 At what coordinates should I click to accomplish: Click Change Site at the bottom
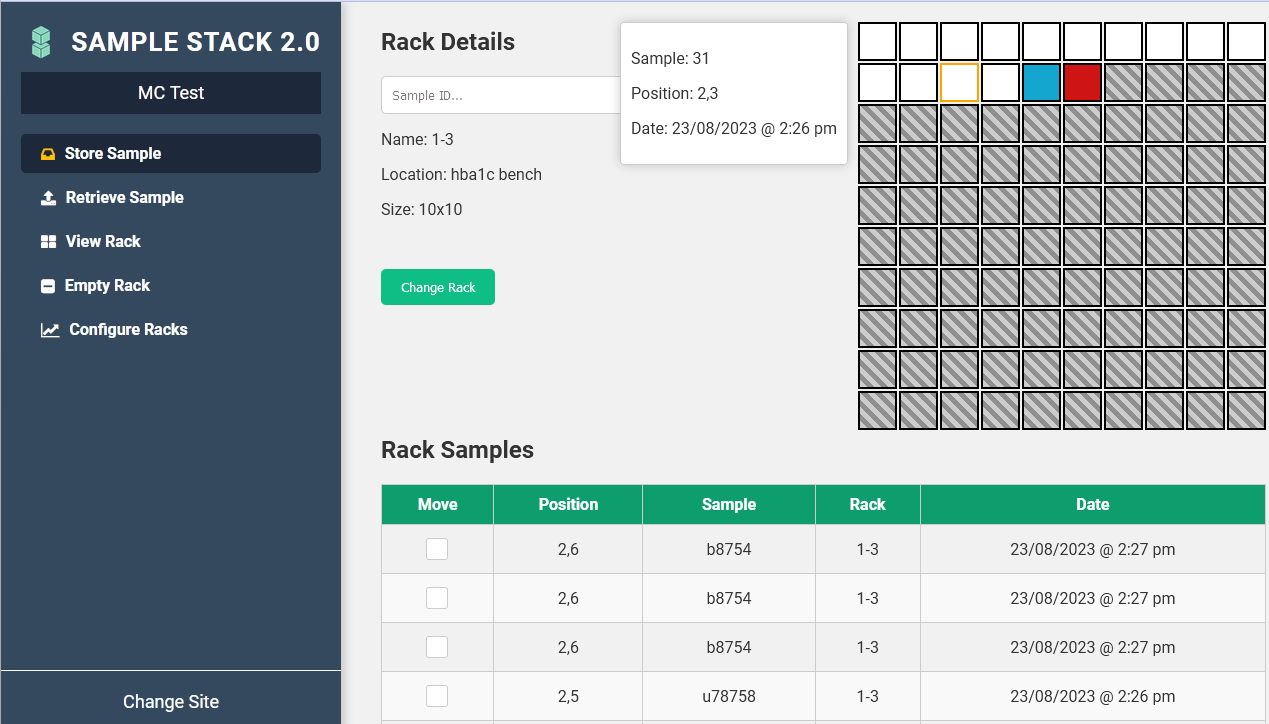170,701
